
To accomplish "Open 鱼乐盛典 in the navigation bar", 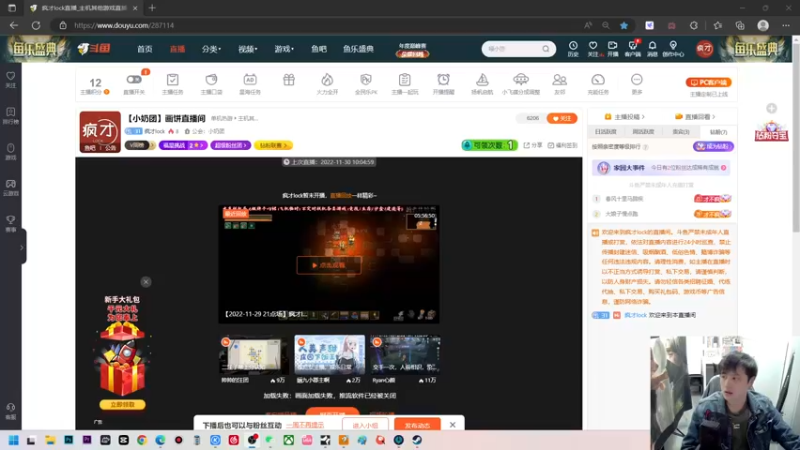I will point(358,49).
